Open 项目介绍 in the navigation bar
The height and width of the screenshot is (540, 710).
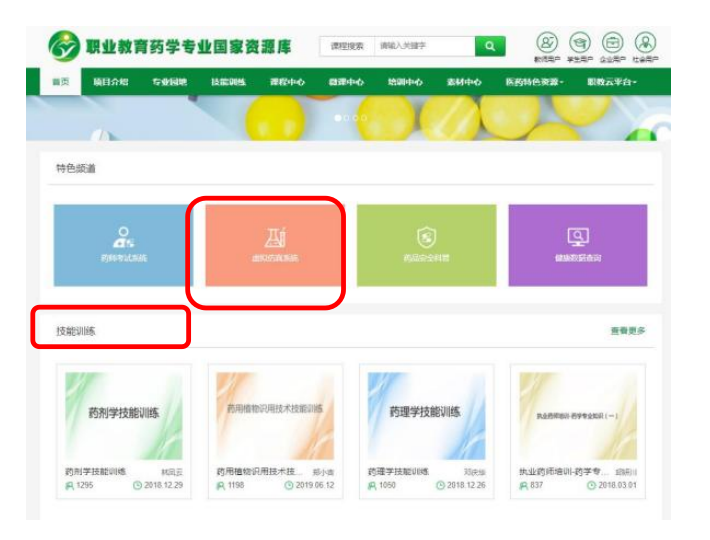[x=110, y=82]
